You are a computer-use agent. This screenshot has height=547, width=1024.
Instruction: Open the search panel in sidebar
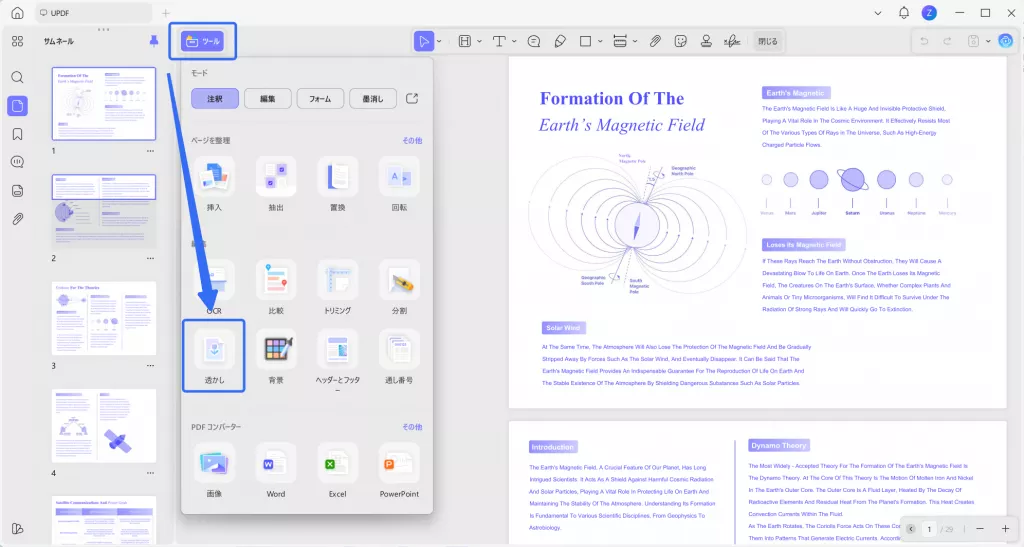click(x=18, y=77)
